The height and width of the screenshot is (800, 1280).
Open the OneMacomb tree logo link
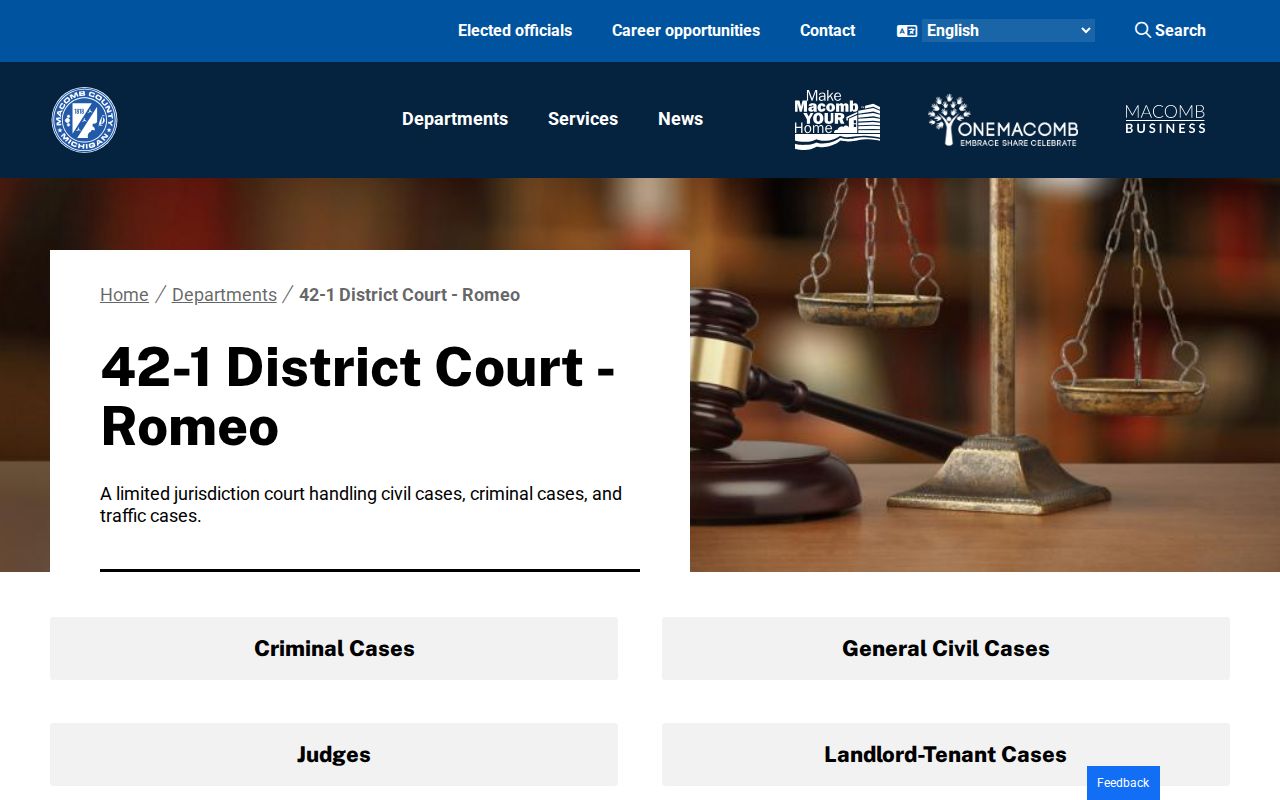(x=1003, y=120)
